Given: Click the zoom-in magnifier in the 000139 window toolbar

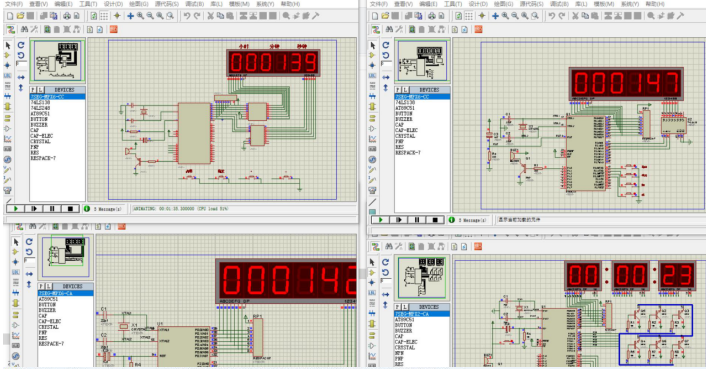Looking at the screenshot, I should (140, 16).
